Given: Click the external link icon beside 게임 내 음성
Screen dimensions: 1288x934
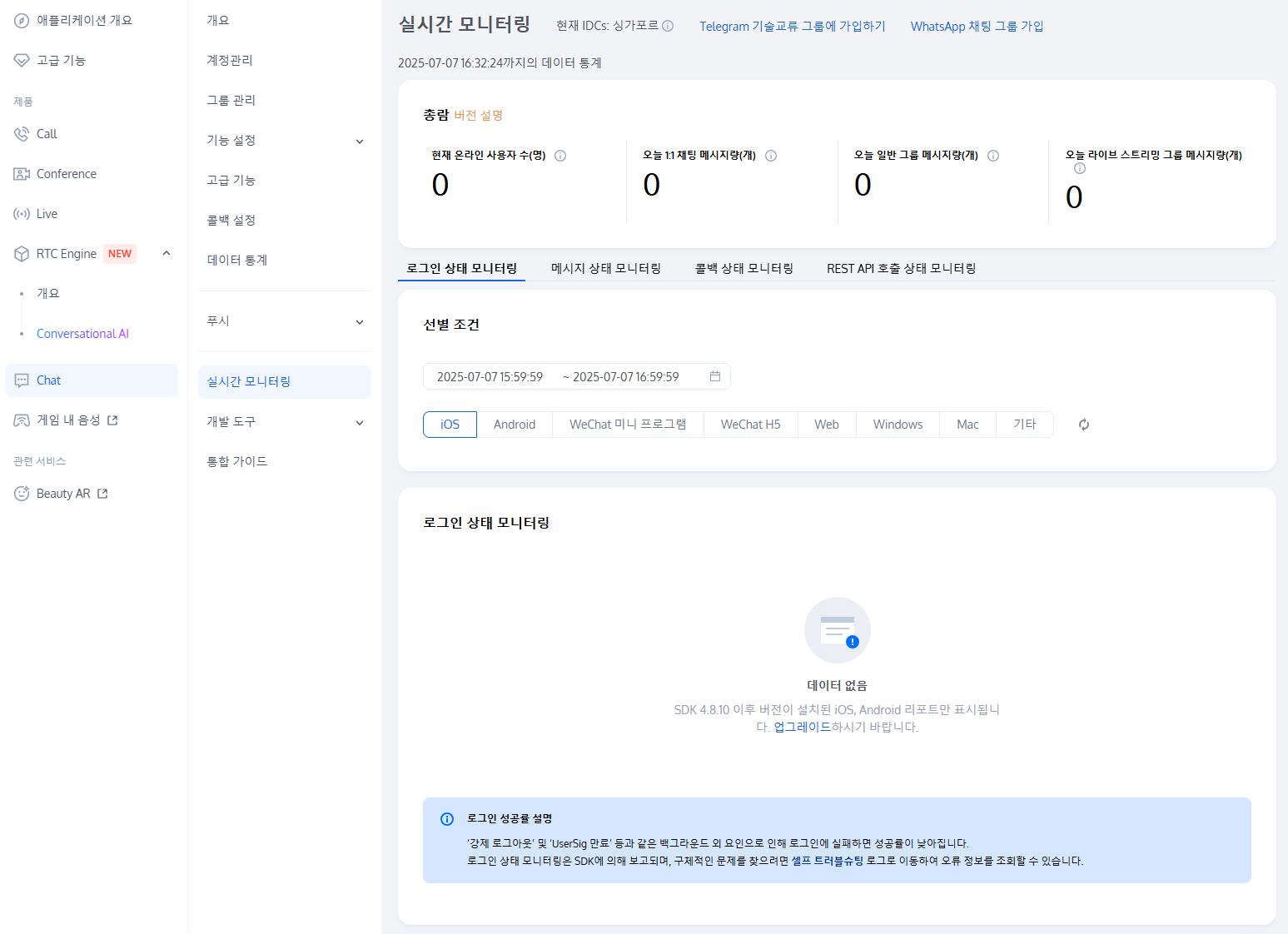Looking at the screenshot, I should coord(112,420).
